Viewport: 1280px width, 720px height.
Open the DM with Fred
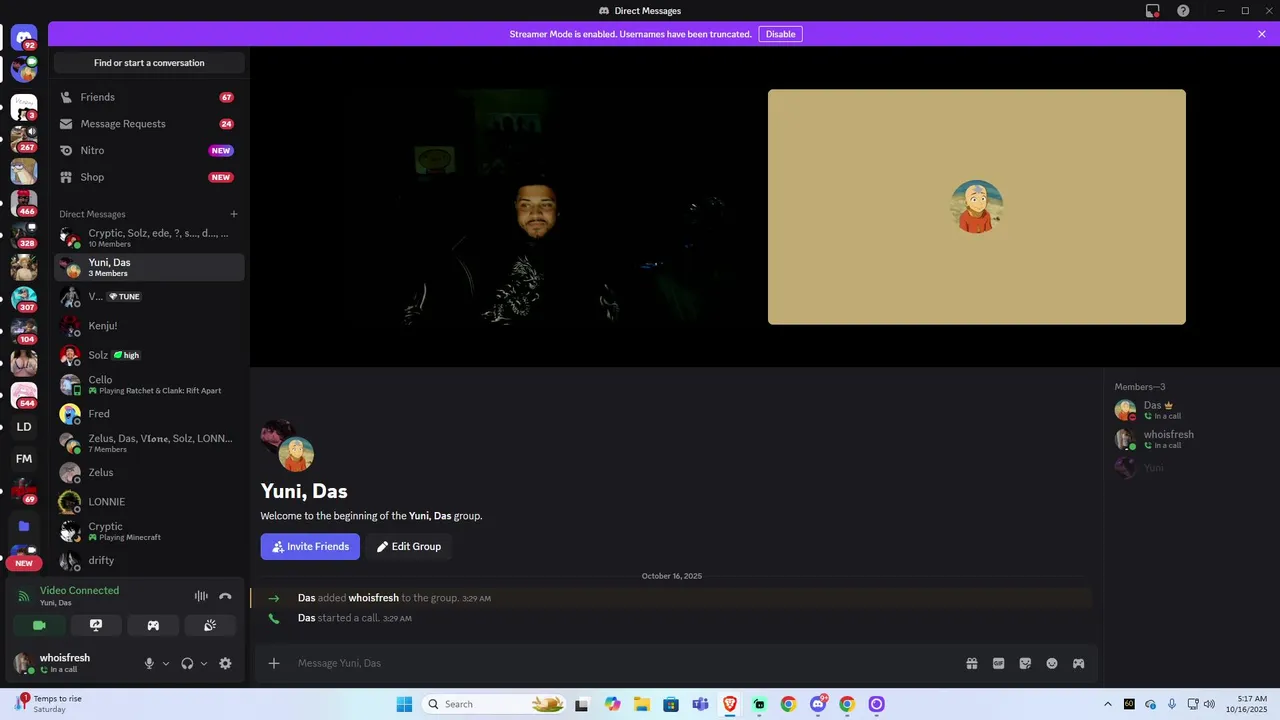click(x=149, y=414)
